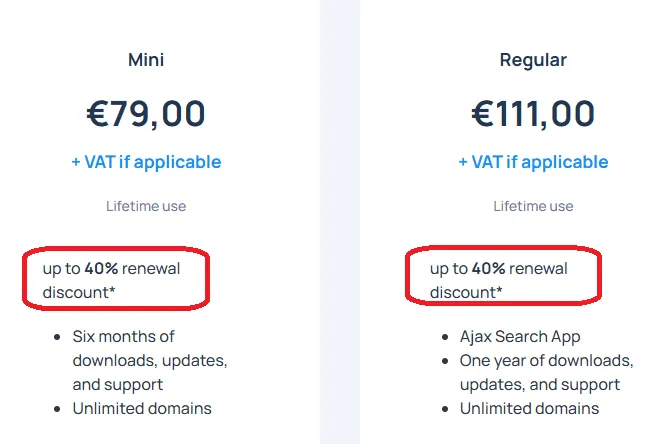Click the asterisk after Regular's discount
The height and width of the screenshot is (444, 661).
500,290
